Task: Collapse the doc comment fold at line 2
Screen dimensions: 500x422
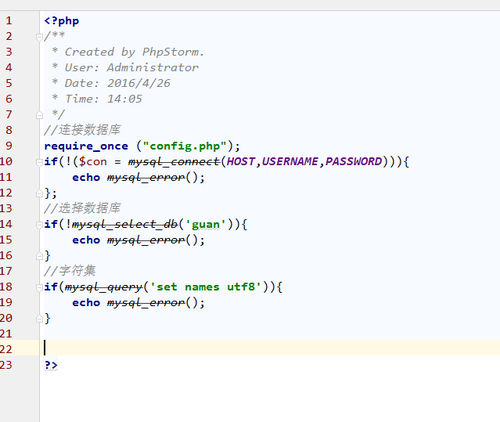Action: tap(39, 36)
